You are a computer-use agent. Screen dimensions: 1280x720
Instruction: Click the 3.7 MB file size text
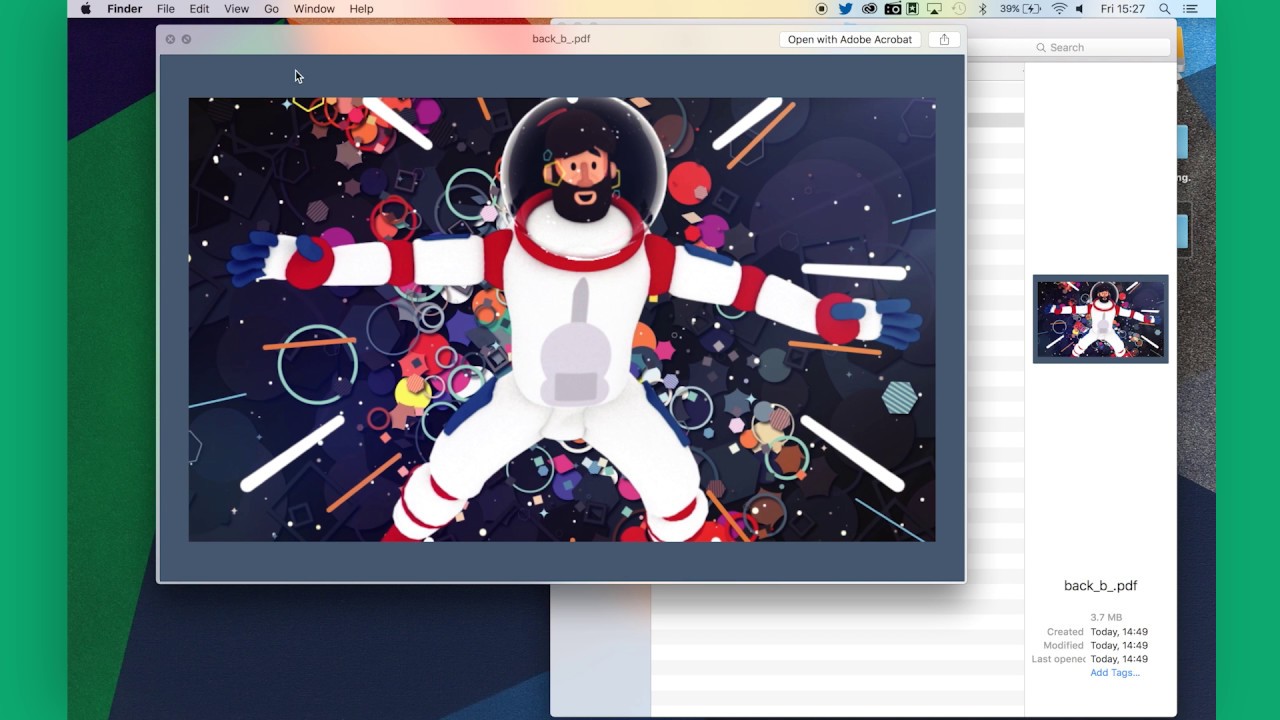pyautogui.click(x=1106, y=618)
